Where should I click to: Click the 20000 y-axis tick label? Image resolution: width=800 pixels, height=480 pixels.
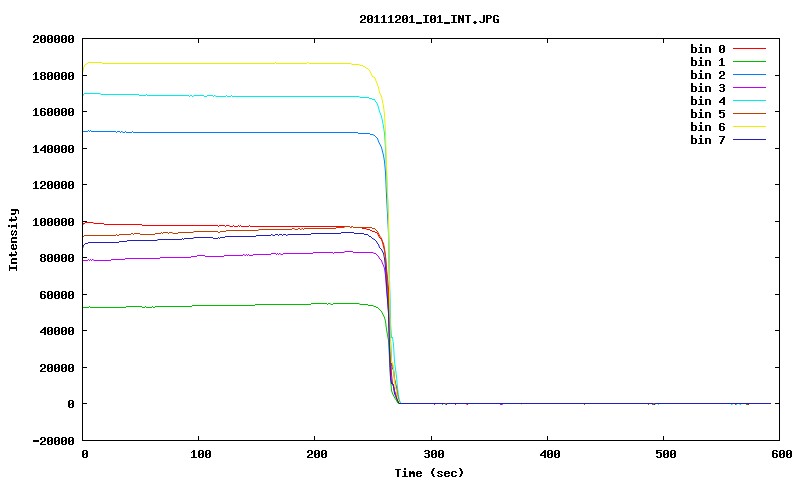tap(57, 368)
